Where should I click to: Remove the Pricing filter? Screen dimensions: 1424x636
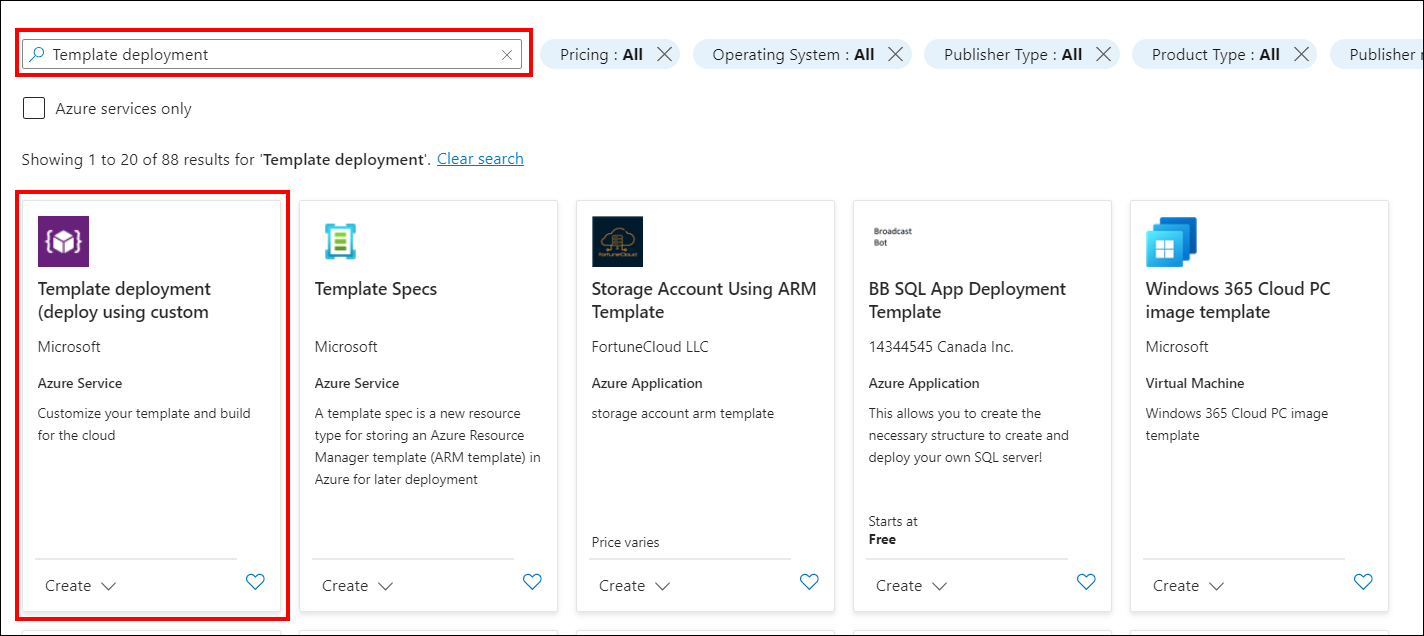(x=664, y=55)
